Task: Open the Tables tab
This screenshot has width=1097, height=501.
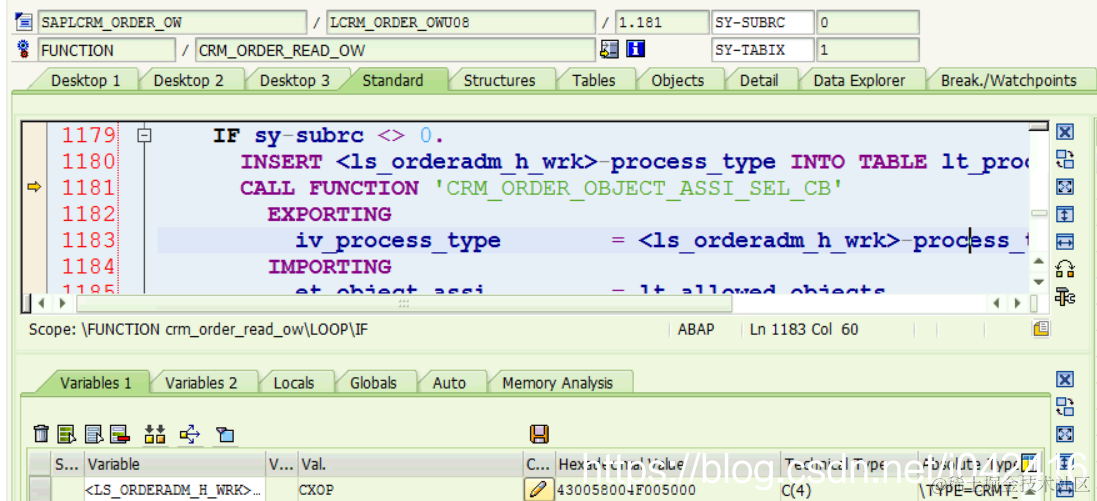Action: [x=593, y=80]
